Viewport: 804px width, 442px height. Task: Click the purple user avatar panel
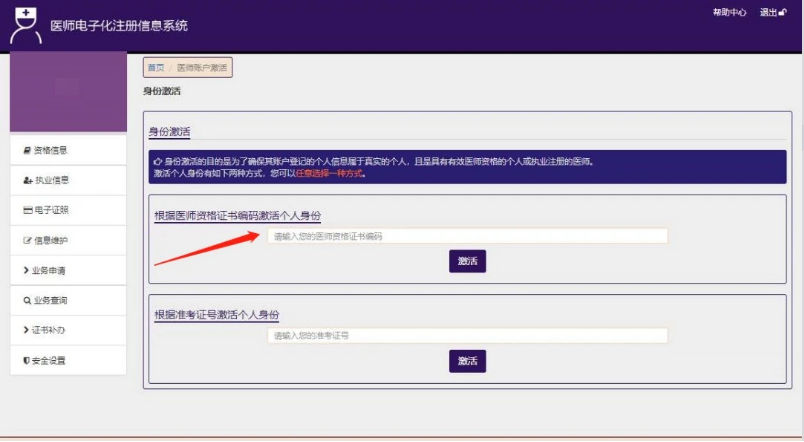[x=68, y=91]
